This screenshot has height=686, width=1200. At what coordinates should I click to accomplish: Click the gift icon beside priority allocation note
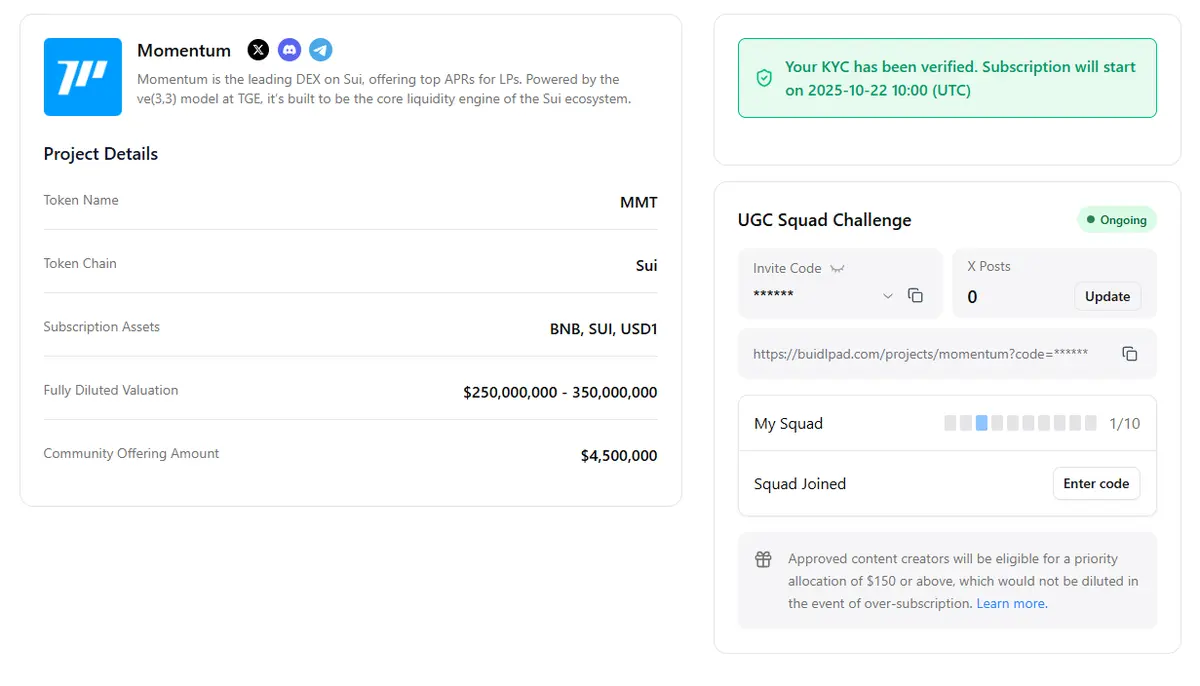coord(763,560)
